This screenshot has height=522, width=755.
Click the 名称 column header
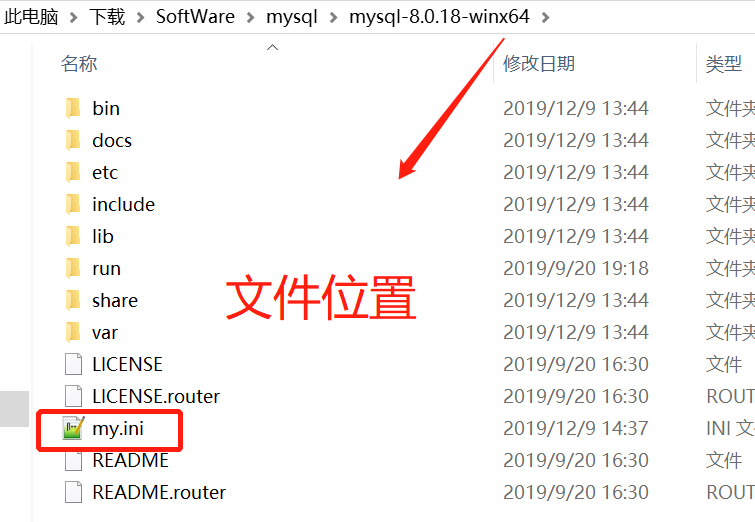[79, 63]
